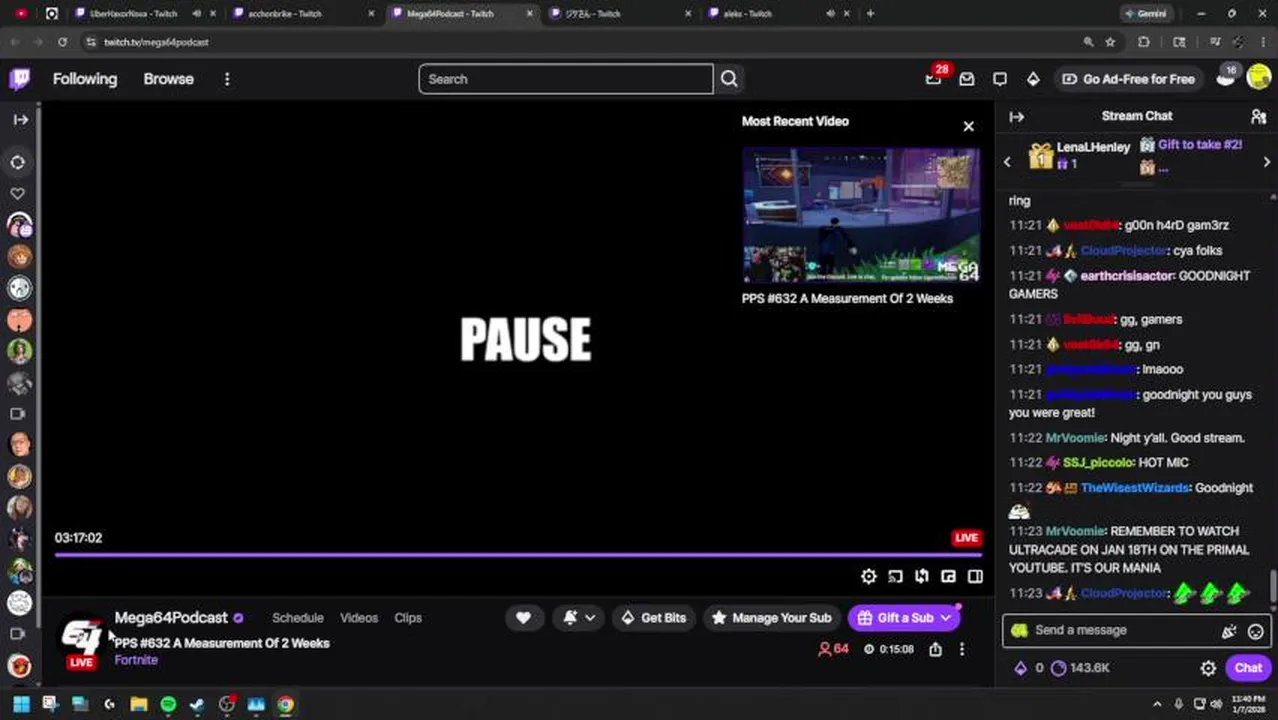The width and height of the screenshot is (1278, 720).
Task: Open the user avatar menu
Action: (1259, 79)
